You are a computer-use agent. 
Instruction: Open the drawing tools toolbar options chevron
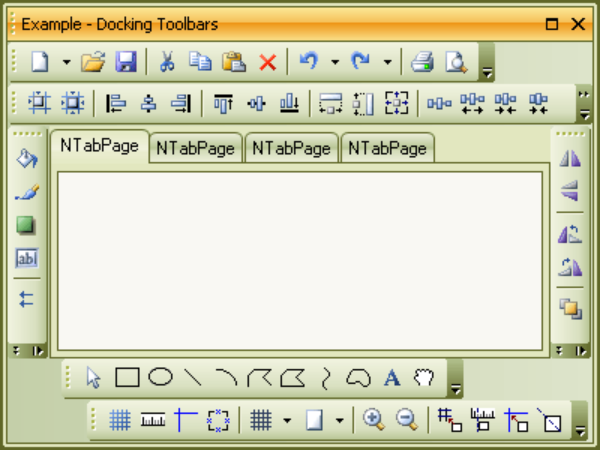coord(455,389)
